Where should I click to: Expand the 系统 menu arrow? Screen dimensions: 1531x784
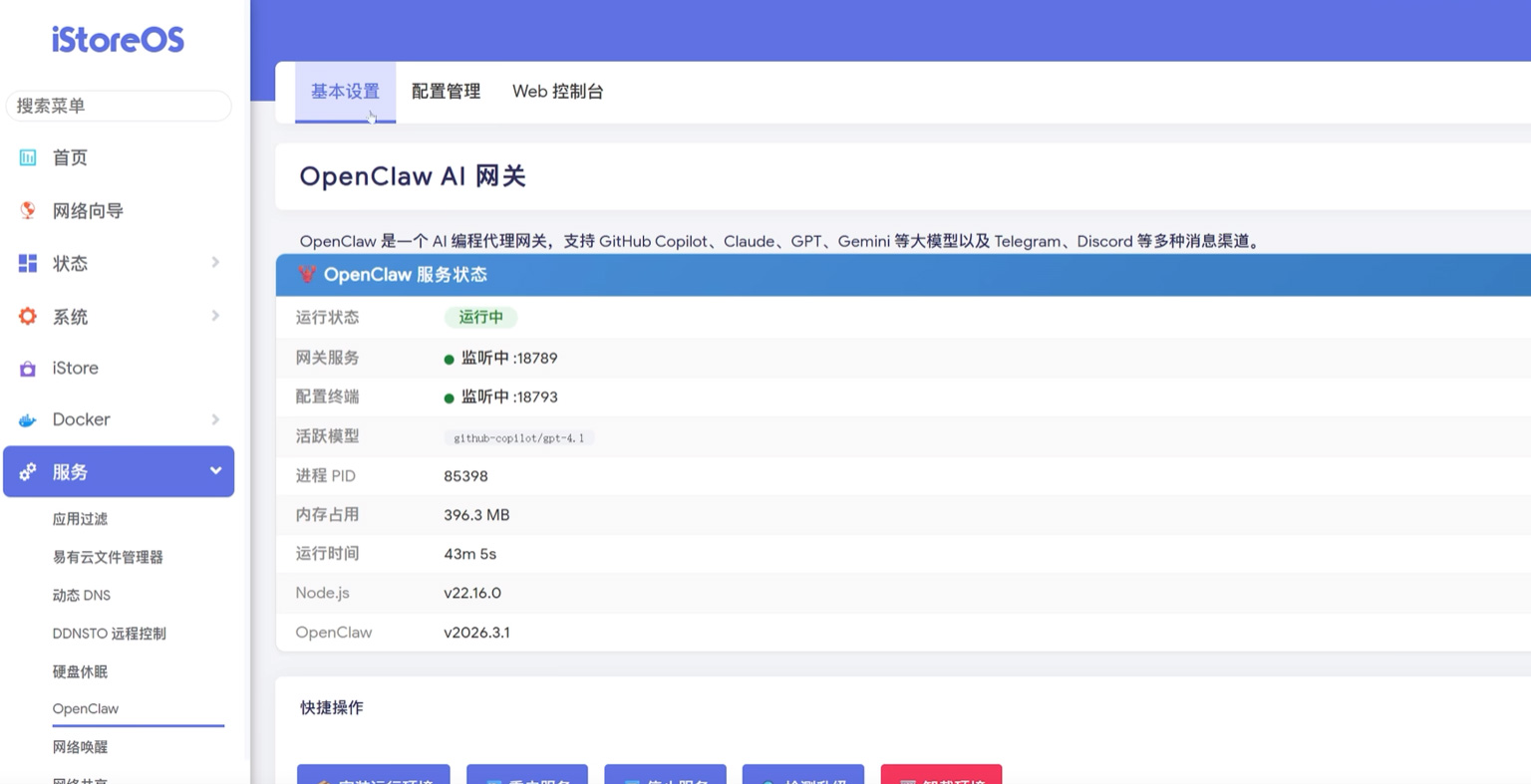215,317
